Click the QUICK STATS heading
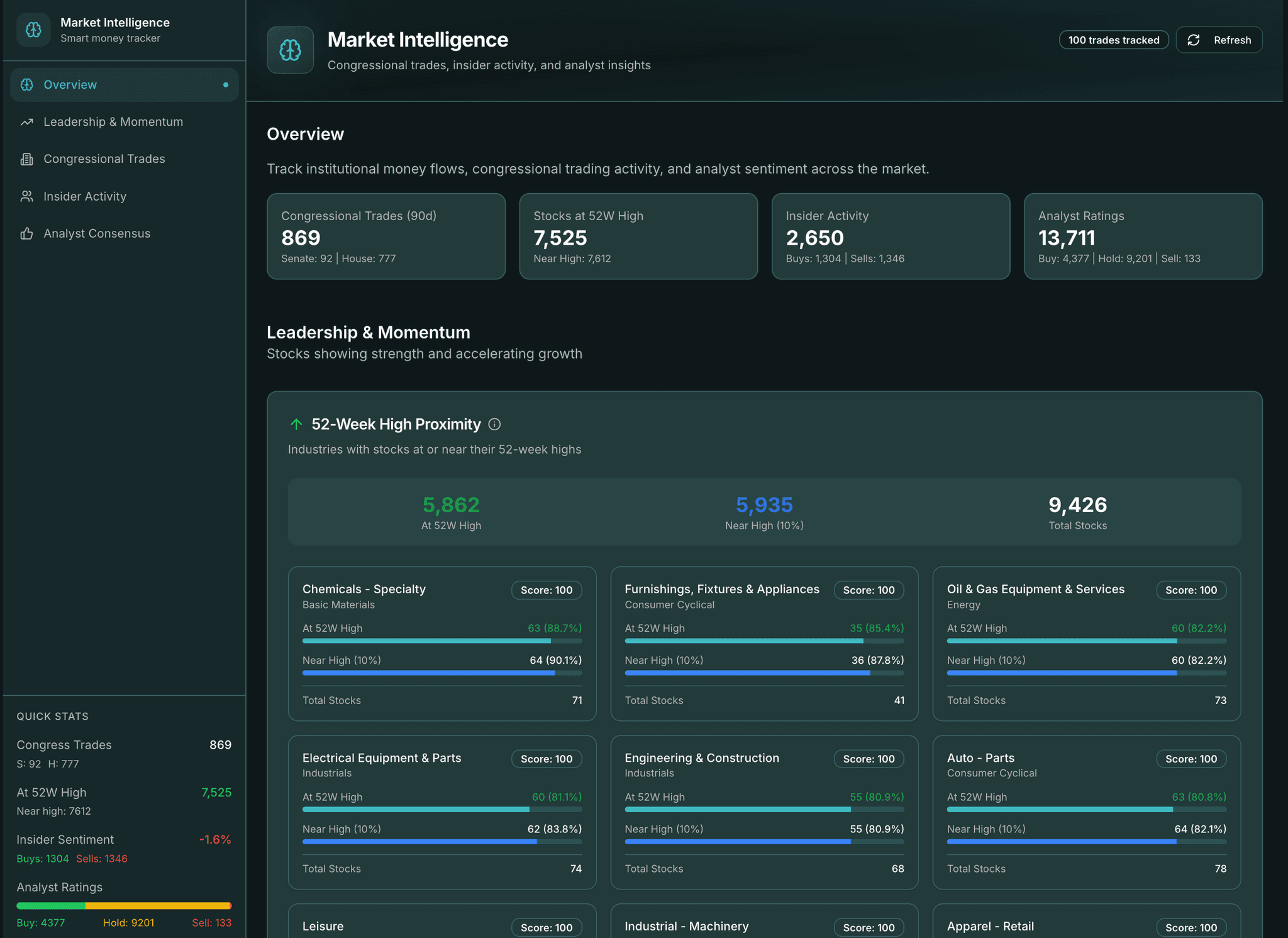The width and height of the screenshot is (1288, 938). 52,717
